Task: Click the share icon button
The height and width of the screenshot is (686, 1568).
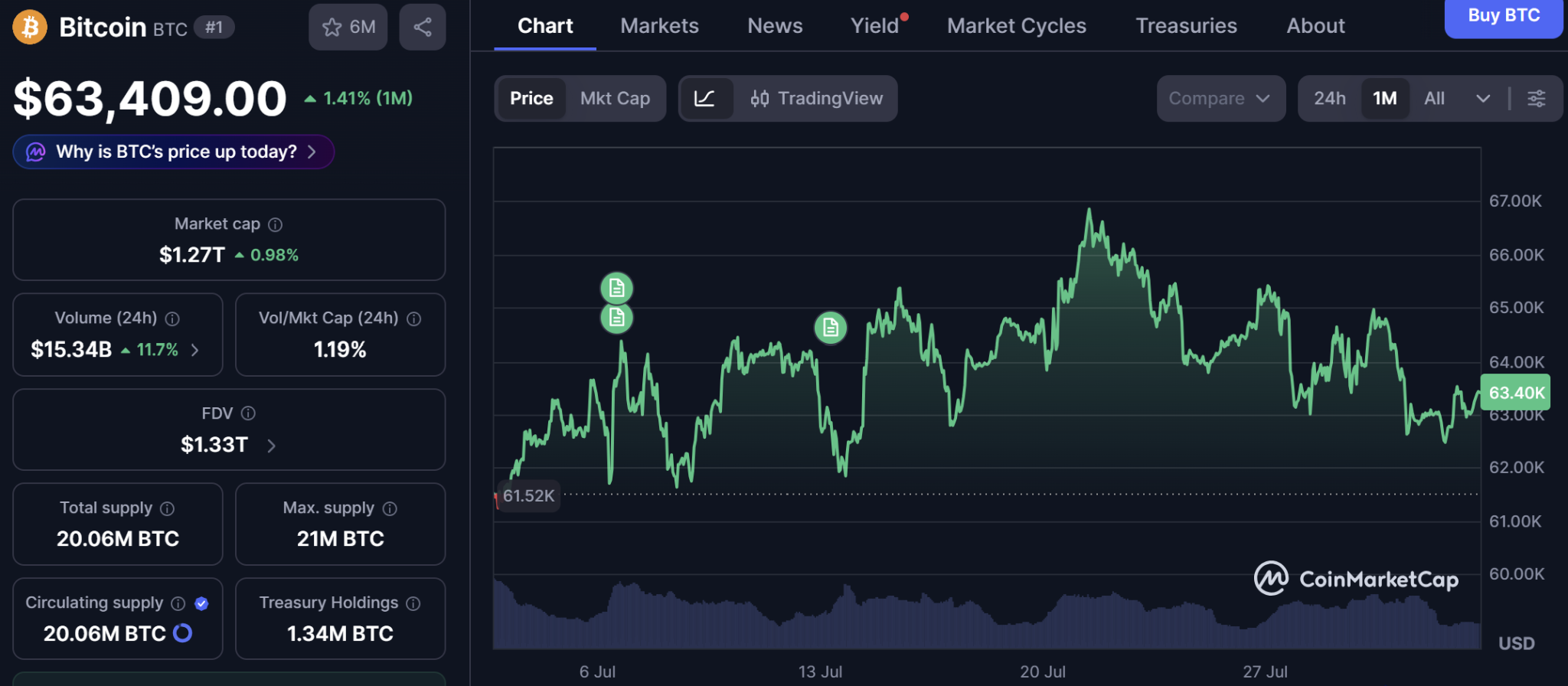Action: 422,28
